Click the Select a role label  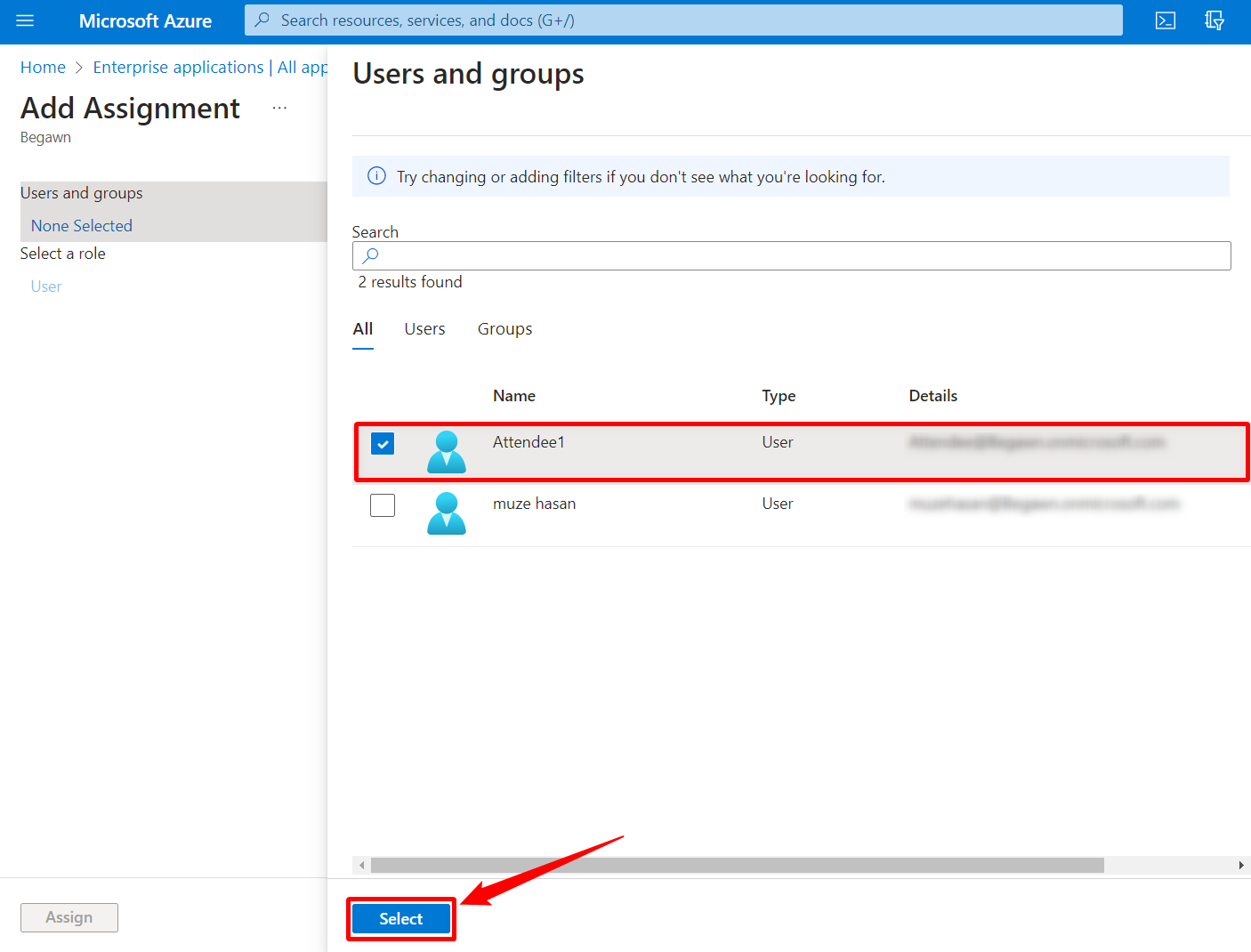coord(63,254)
